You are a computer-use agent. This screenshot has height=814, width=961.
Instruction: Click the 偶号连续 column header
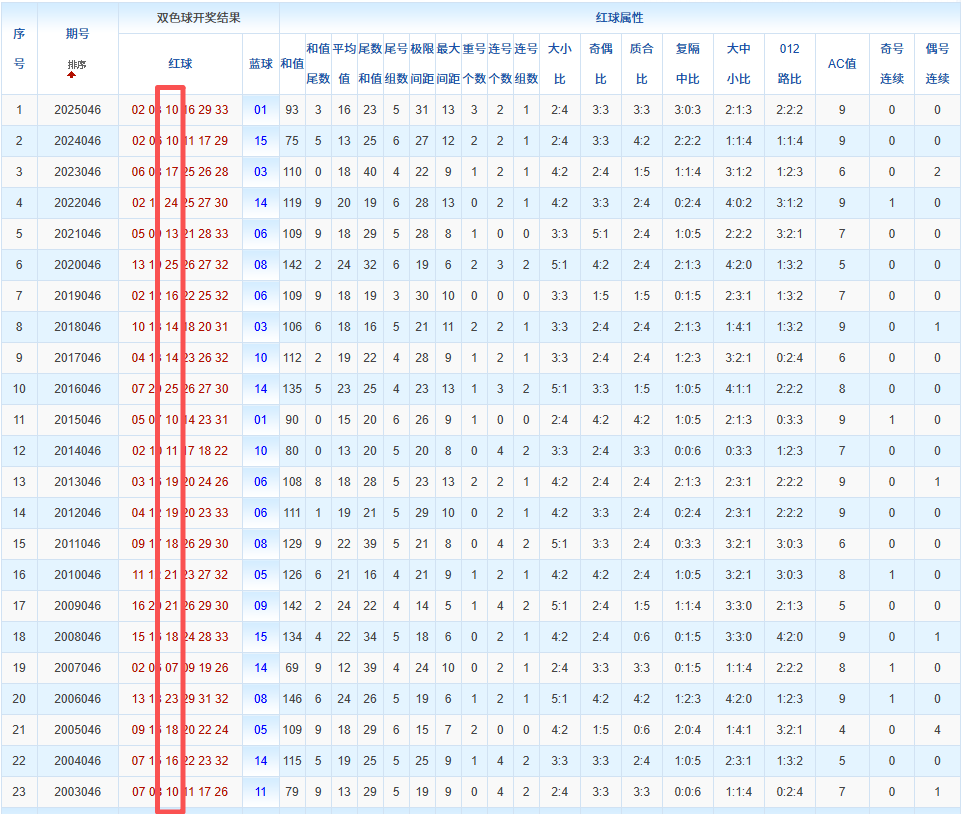pyautogui.click(x=937, y=64)
